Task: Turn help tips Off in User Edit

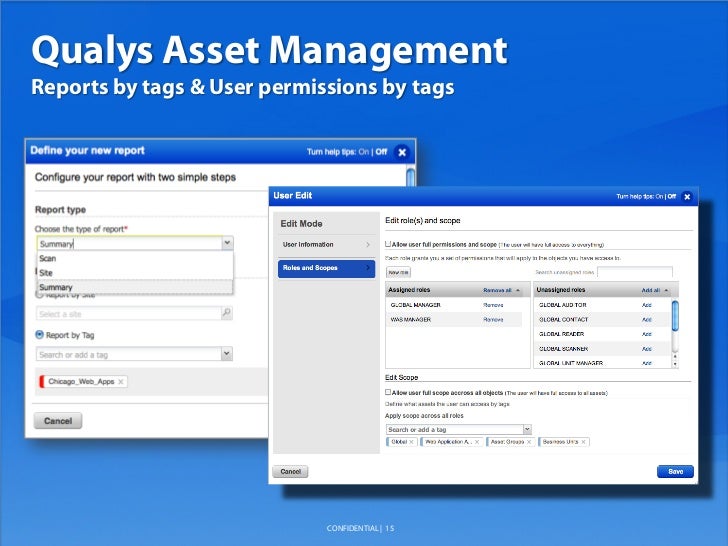Action: coord(672,196)
